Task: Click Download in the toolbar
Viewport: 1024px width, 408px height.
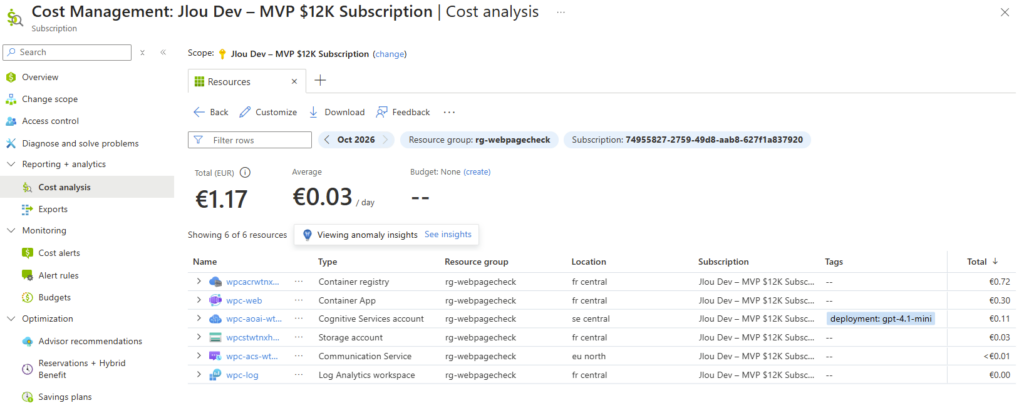Action: tap(337, 112)
